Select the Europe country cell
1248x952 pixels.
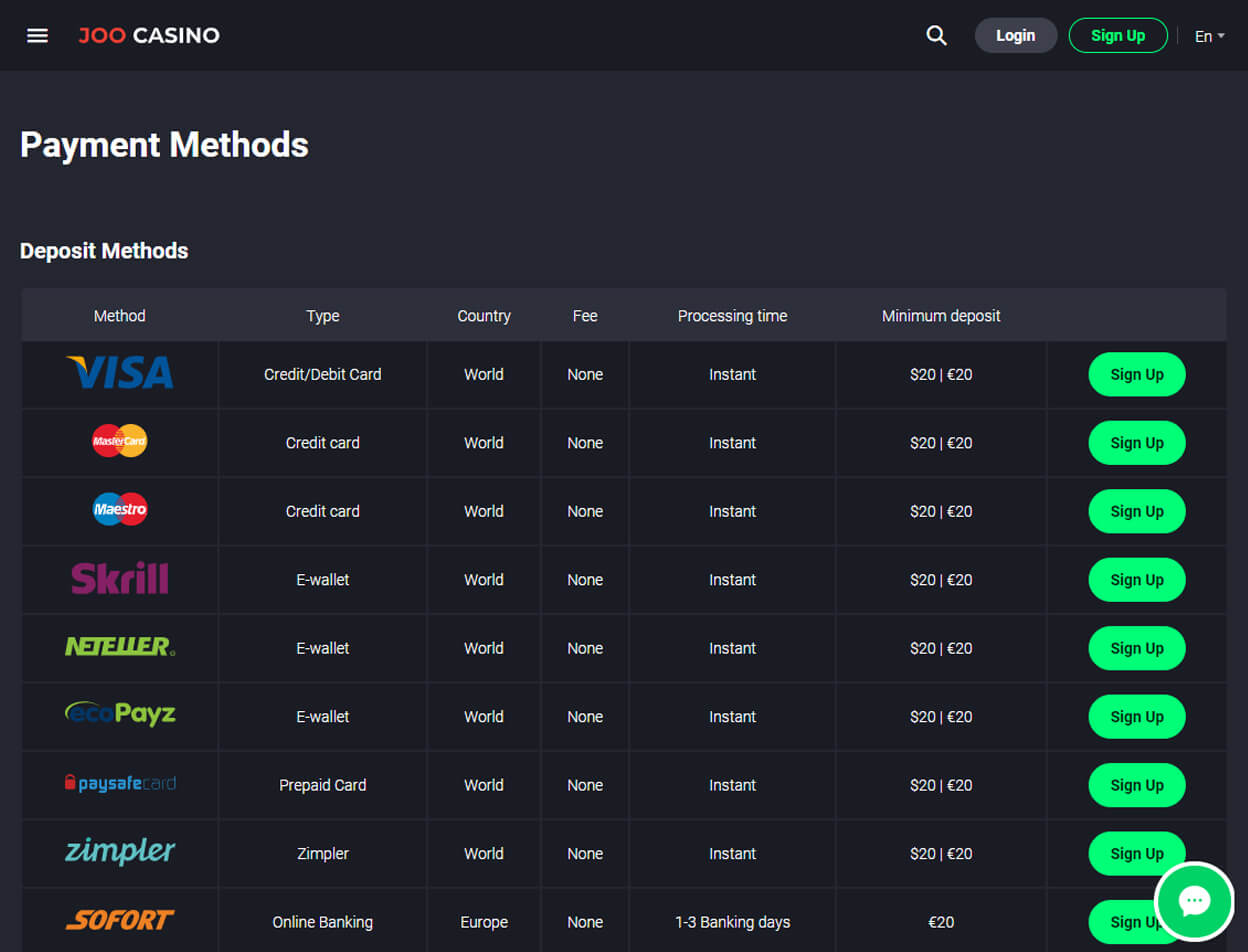coord(484,922)
